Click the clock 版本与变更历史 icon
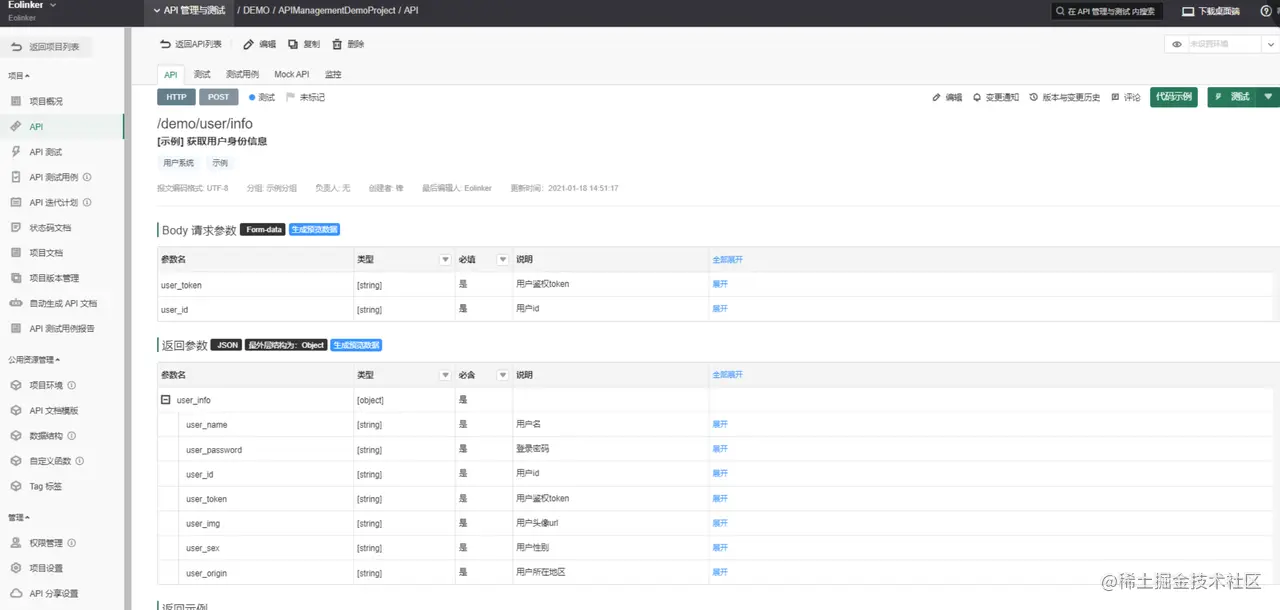Image resolution: width=1280 pixels, height=610 pixels. tap(1034, 98)
